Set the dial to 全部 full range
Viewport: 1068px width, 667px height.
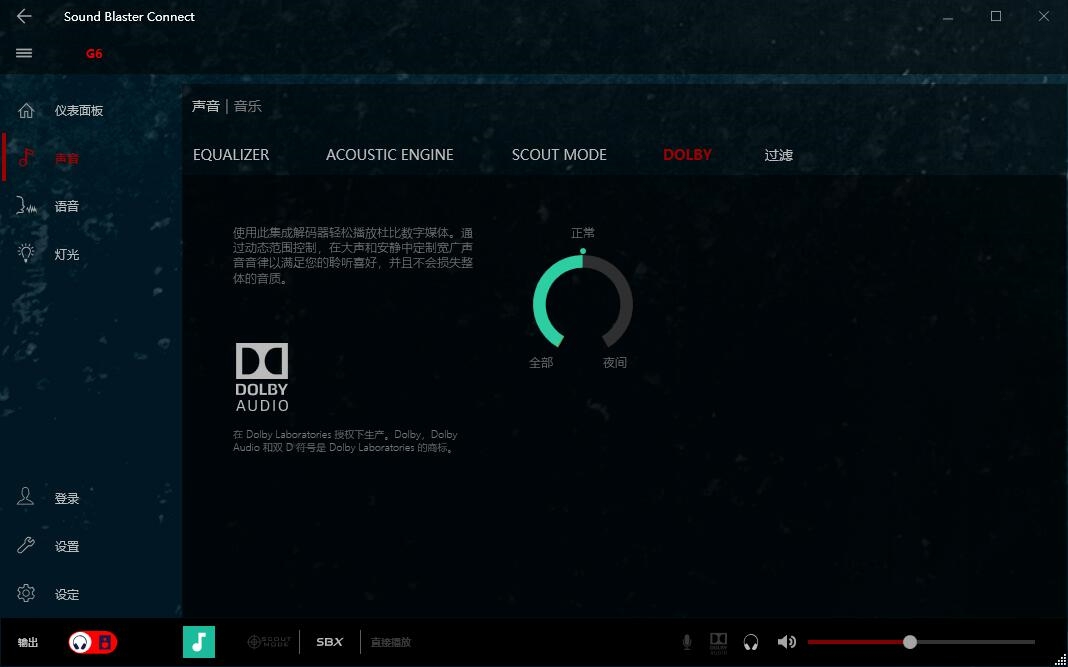(541, 362)
